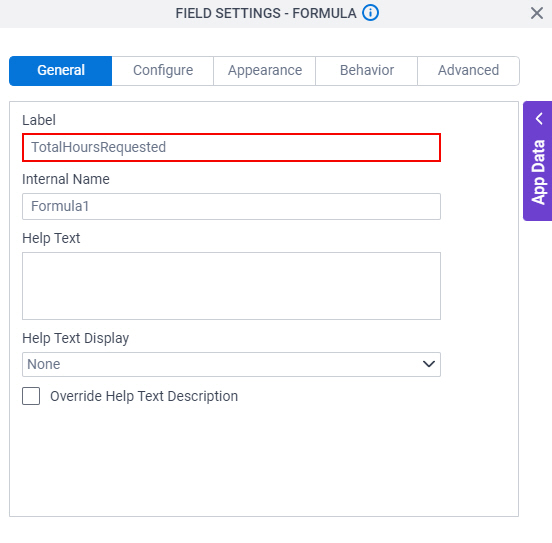Close the Field Settings dialog

(x=537, y=13)
